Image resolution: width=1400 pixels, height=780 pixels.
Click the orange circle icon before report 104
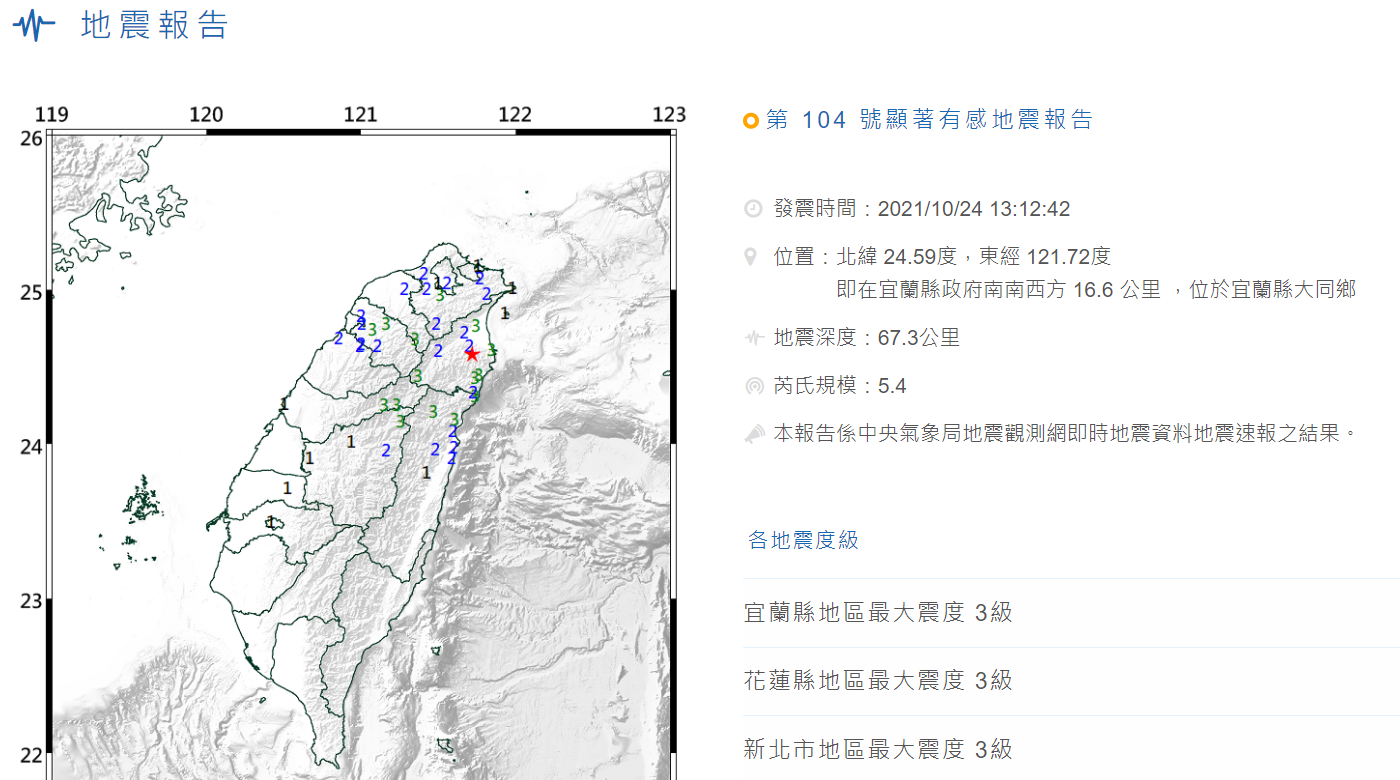[751, 121]
